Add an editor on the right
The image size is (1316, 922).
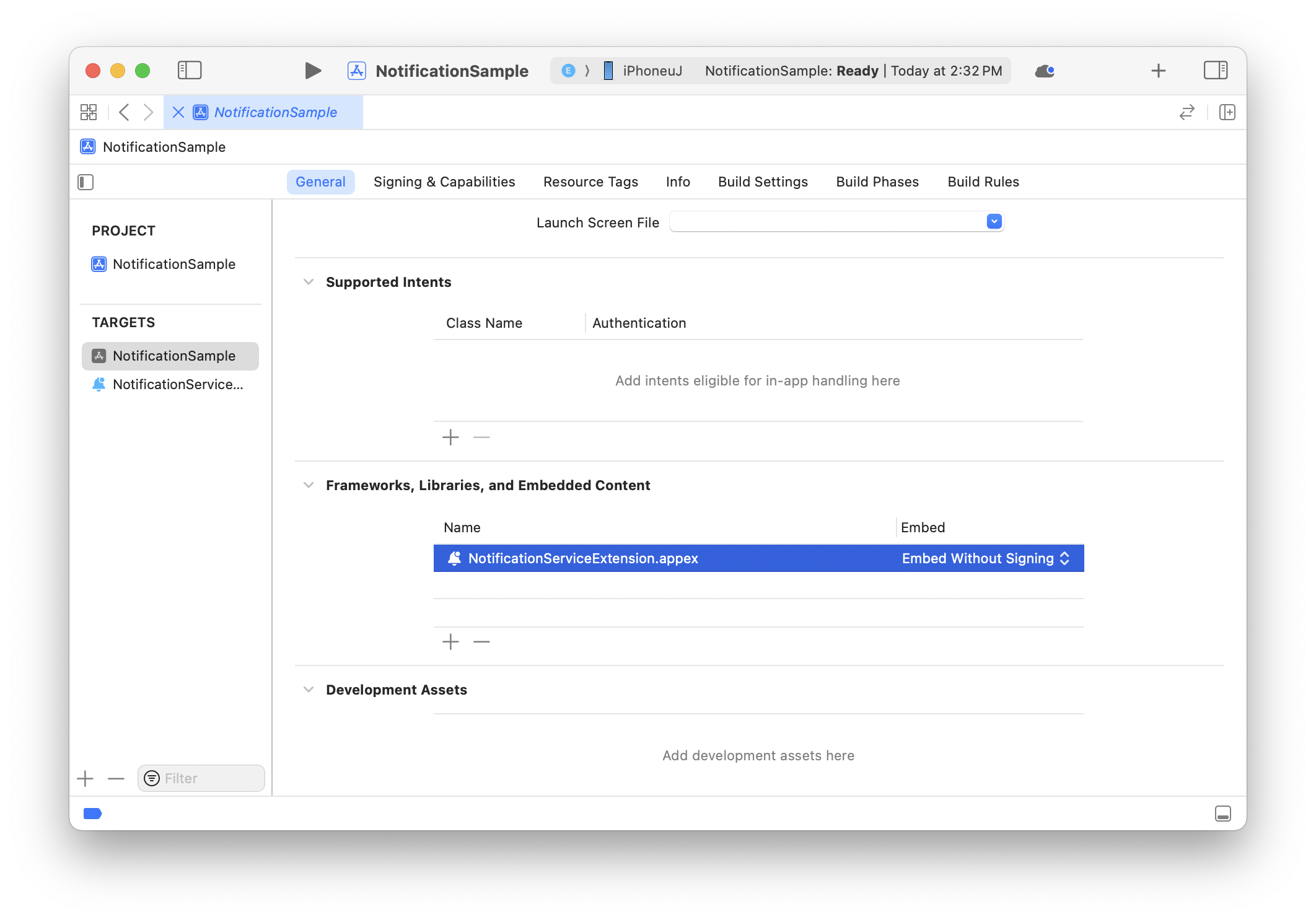[1227, 112]
